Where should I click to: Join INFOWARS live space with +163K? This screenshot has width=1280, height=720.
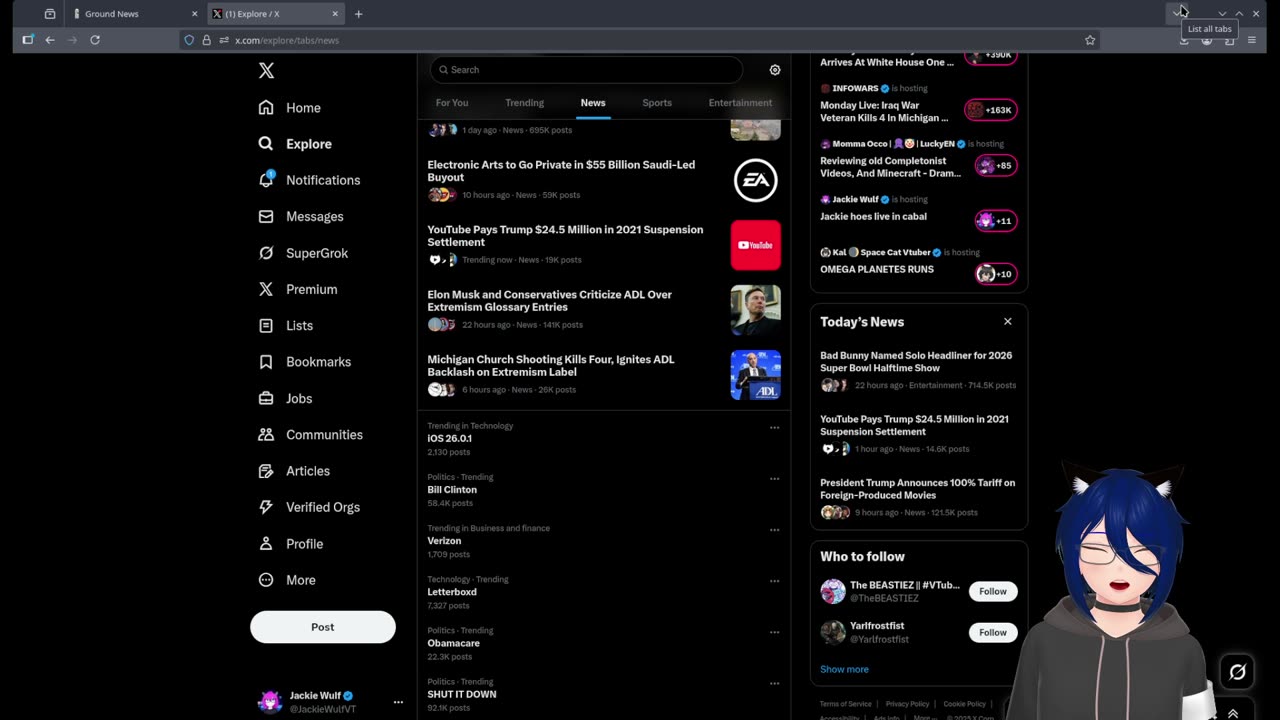coord(989,110)
